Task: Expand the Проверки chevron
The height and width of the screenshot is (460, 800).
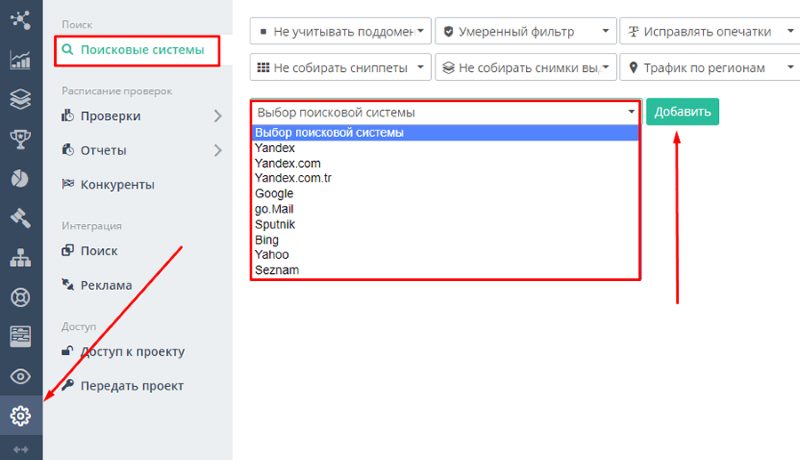Action: [218, 116]
